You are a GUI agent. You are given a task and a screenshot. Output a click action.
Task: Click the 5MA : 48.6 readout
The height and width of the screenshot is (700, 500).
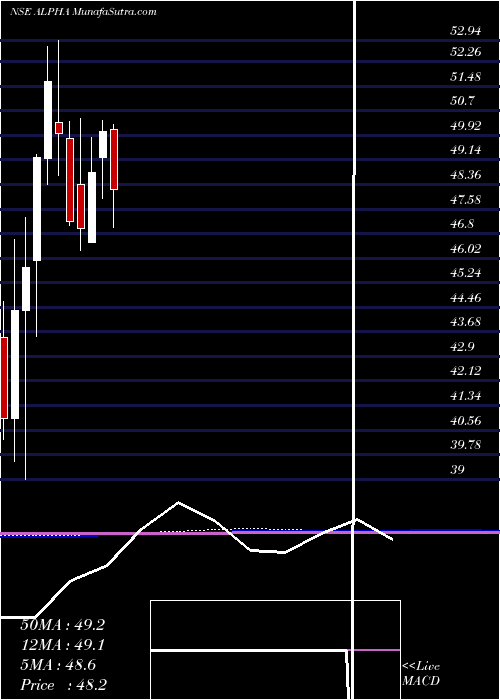click(x=58, y=665)
